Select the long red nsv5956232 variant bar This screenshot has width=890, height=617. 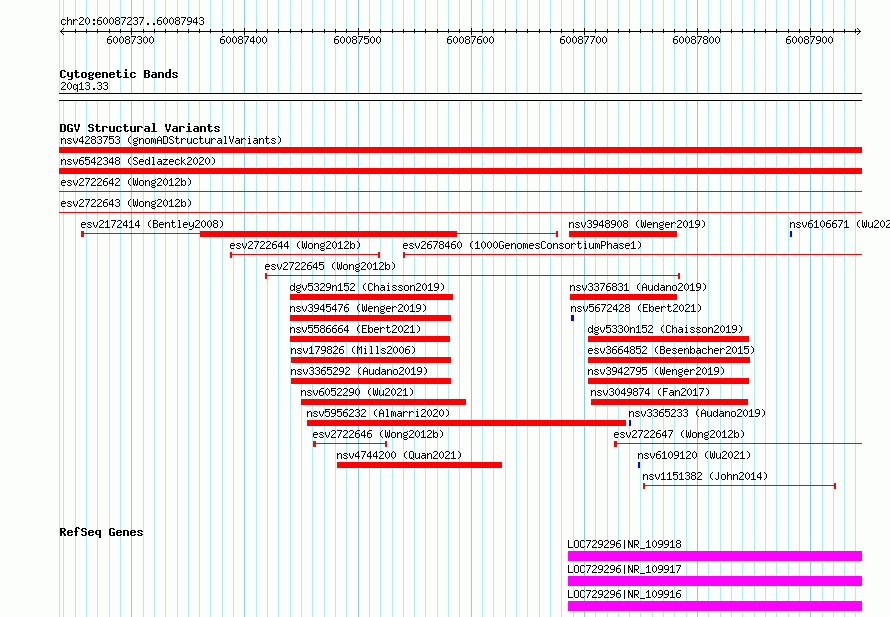click(x=466, y=423)
